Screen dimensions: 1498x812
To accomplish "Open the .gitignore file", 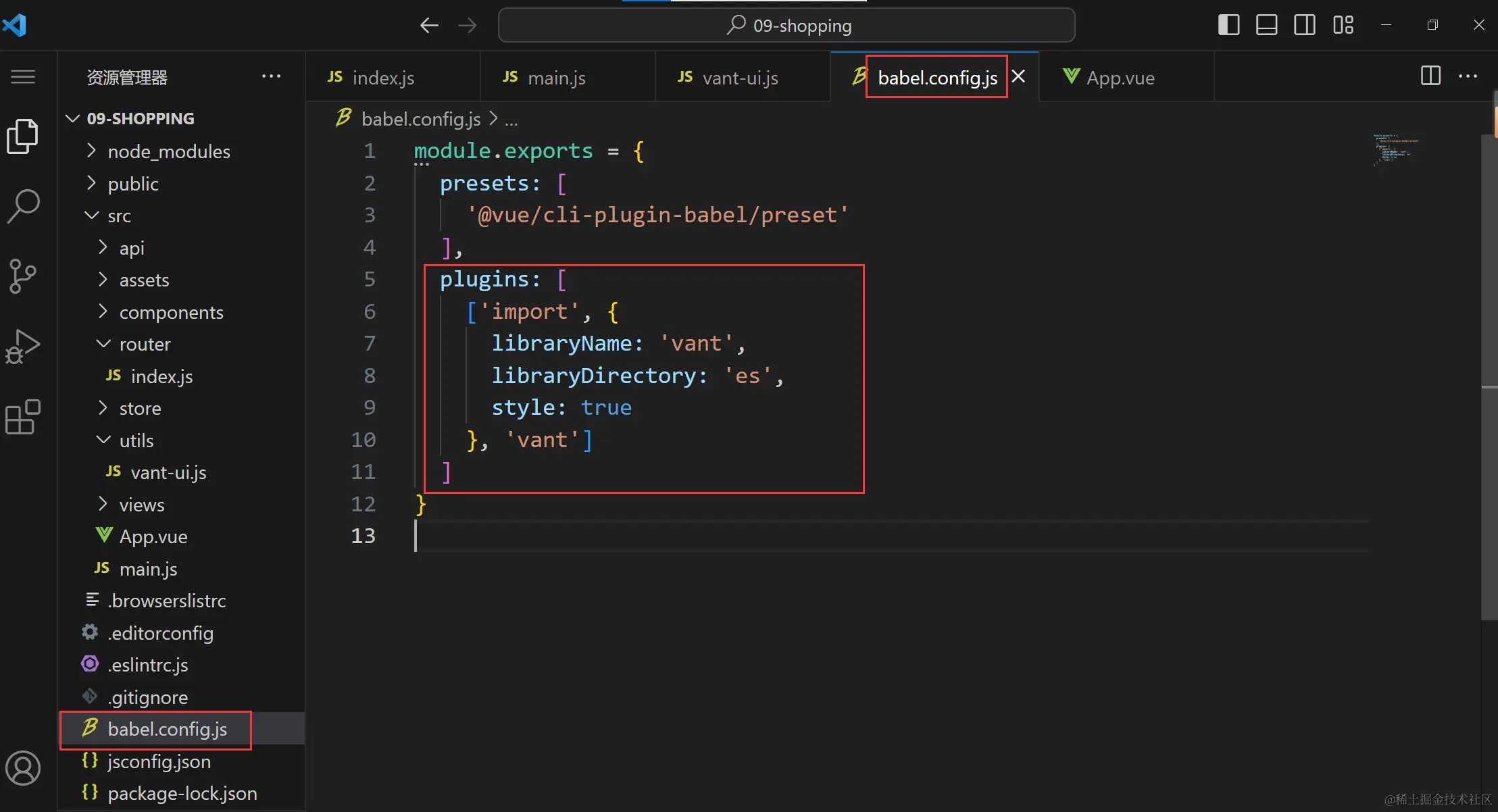I will pyautogui.click(x=182, y=697).
